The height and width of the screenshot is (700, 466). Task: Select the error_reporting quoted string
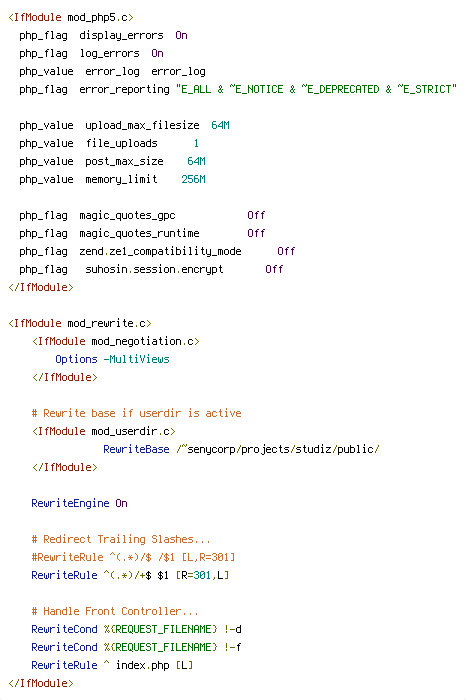[316, 89]
